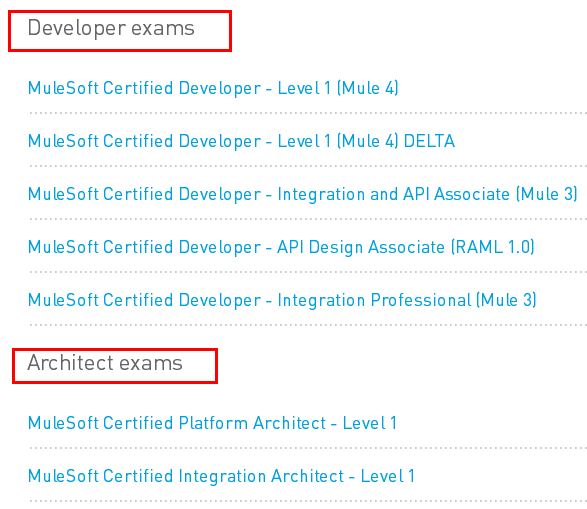This screenshot has width=587, height=509.
Task: Select Integration Professional (Mule 3) exam link
Action: (282, 301)
